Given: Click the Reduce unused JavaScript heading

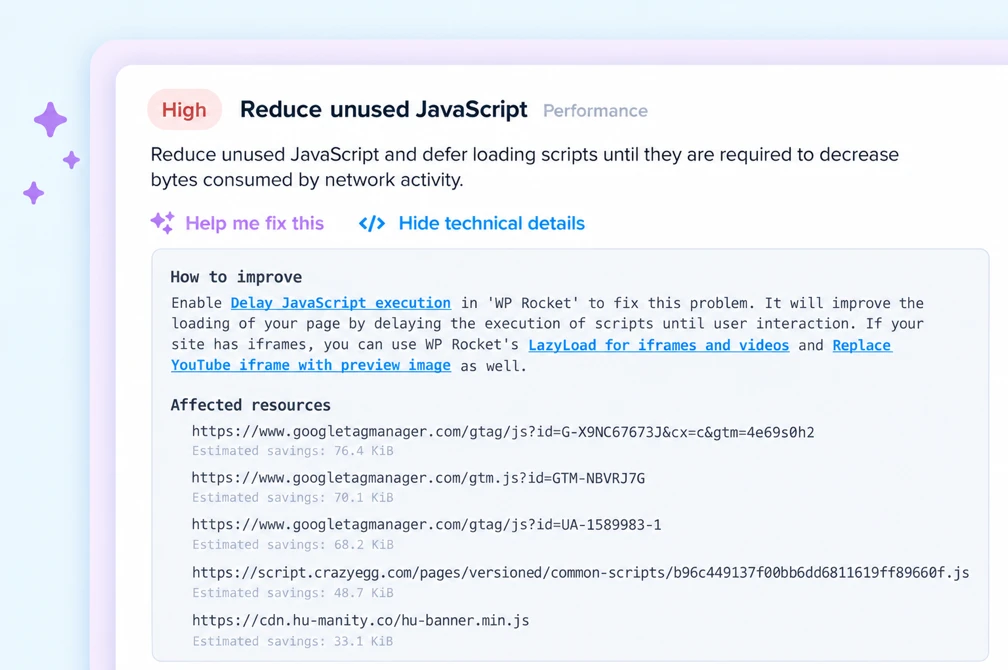Looking at the screenshot, I should pos(383,109).
